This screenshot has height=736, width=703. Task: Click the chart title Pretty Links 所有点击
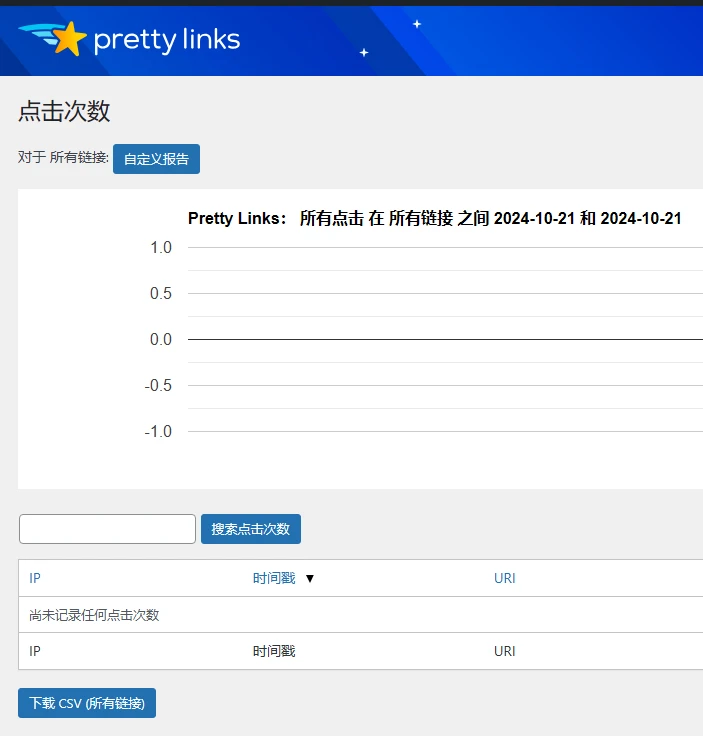pyautogui.click(x=435, y=218)
